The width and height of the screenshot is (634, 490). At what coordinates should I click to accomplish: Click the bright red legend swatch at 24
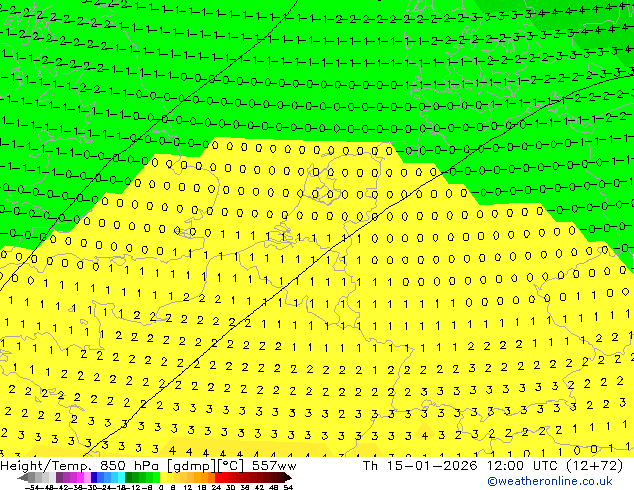pyautogui.click(x=218, y=477)
